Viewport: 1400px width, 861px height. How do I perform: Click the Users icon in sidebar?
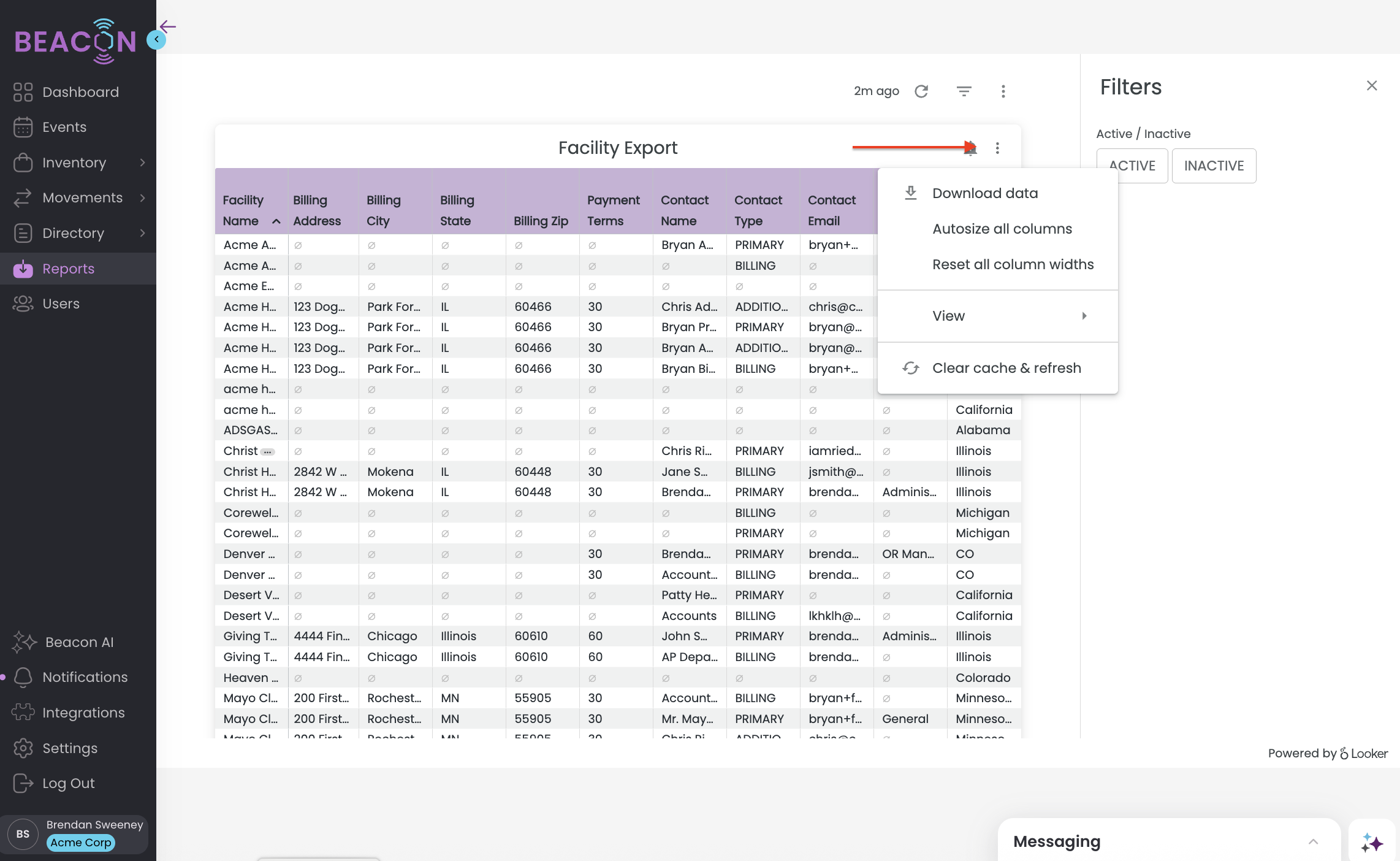tap(23, 303)
